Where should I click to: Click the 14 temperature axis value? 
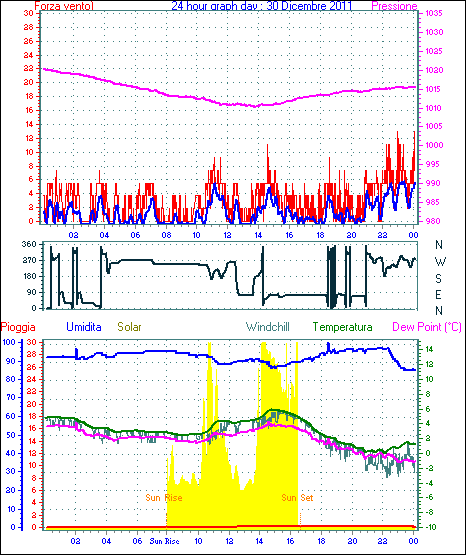pos(429,349)
